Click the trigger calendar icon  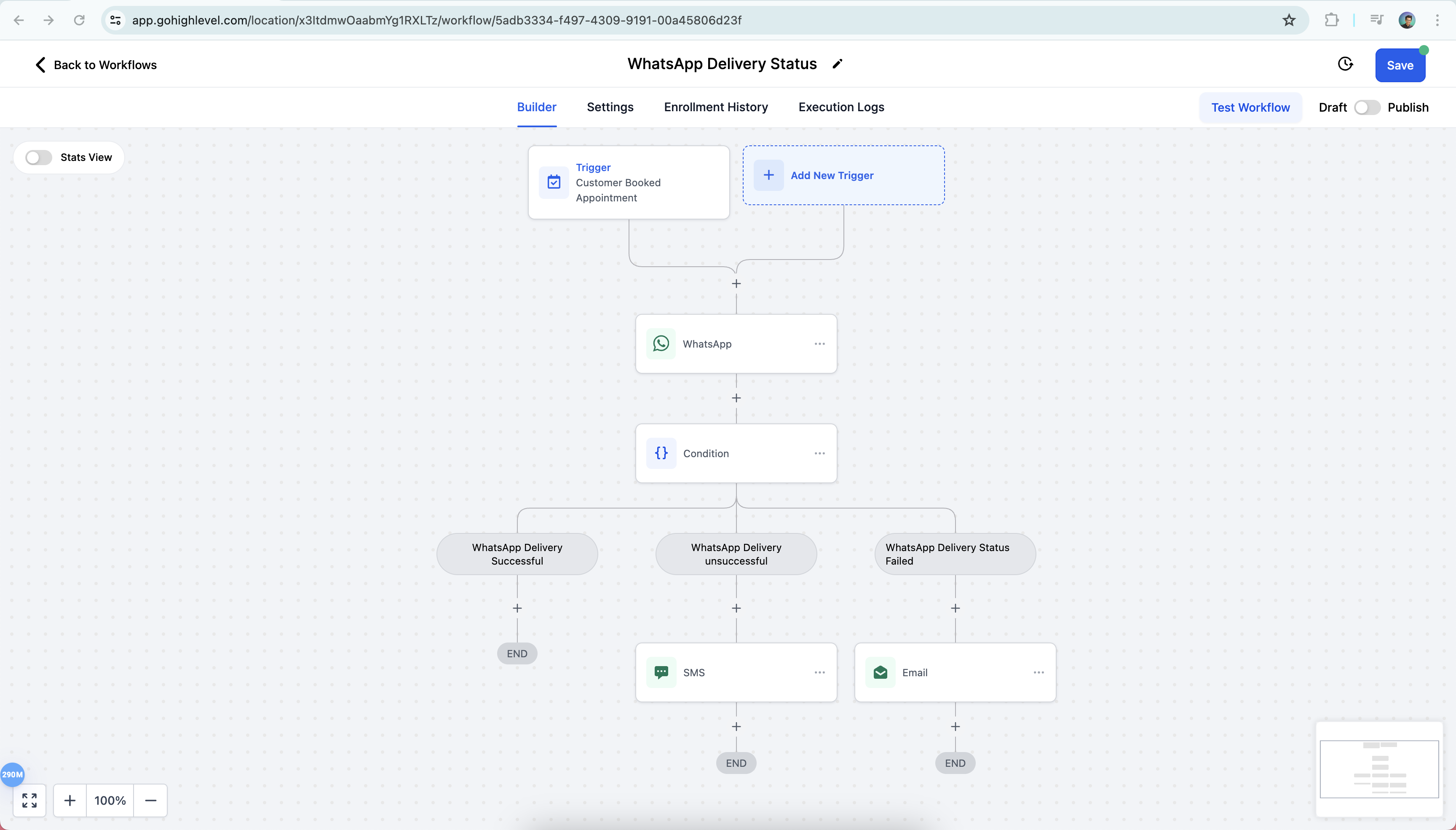point(554,182)
